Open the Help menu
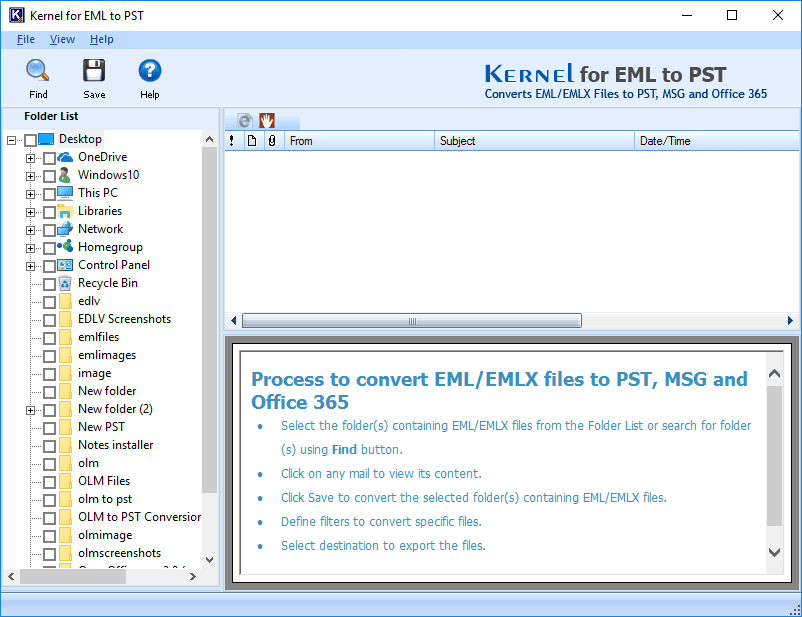 pos(102,39)
